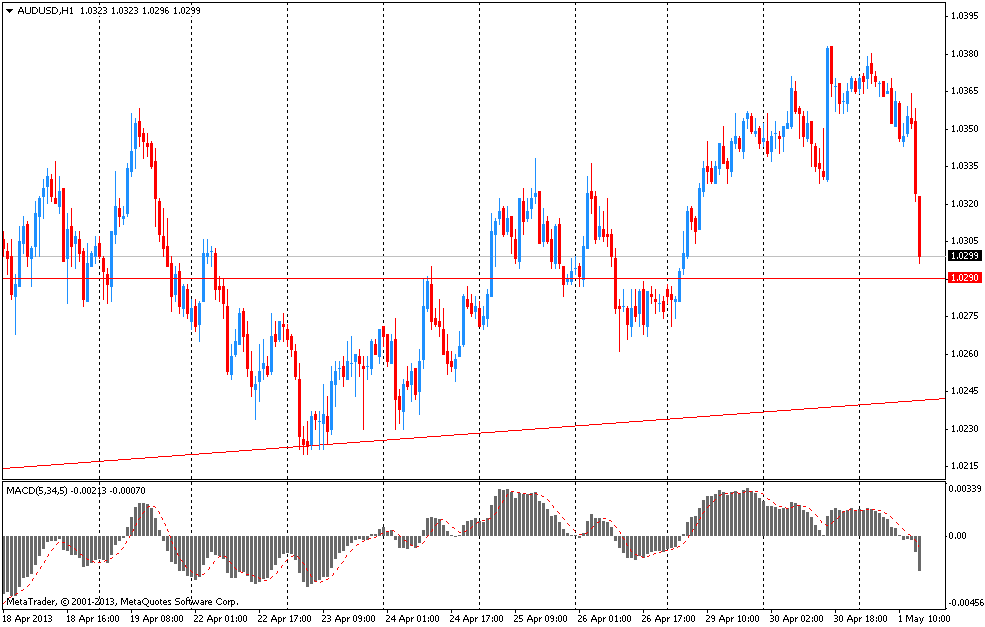Click the 1.0365 price scale value
Image resolution: width=985 pixels, height=627 pixels.
pos(964,91)
